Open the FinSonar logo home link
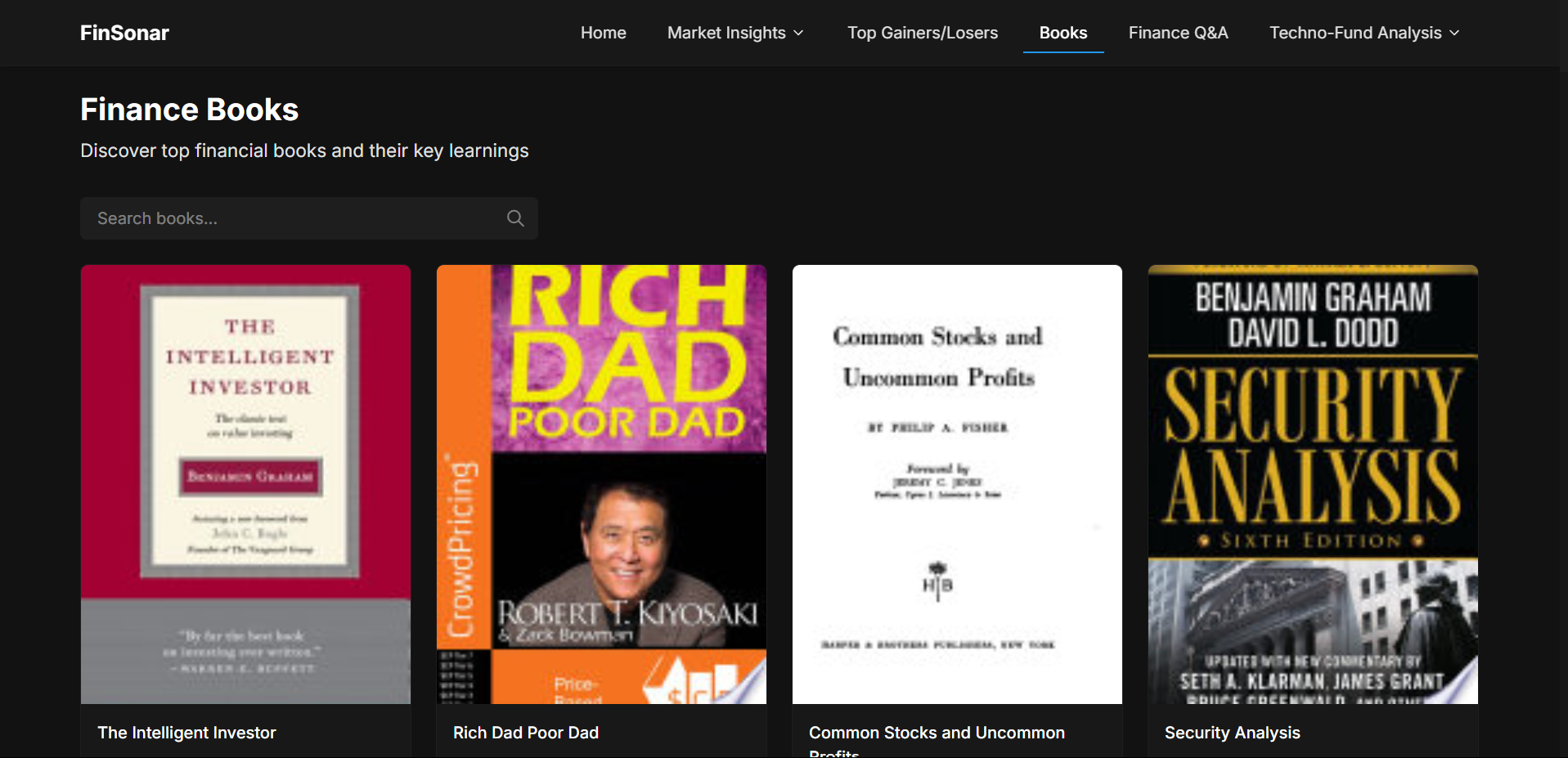 point(124,33)
